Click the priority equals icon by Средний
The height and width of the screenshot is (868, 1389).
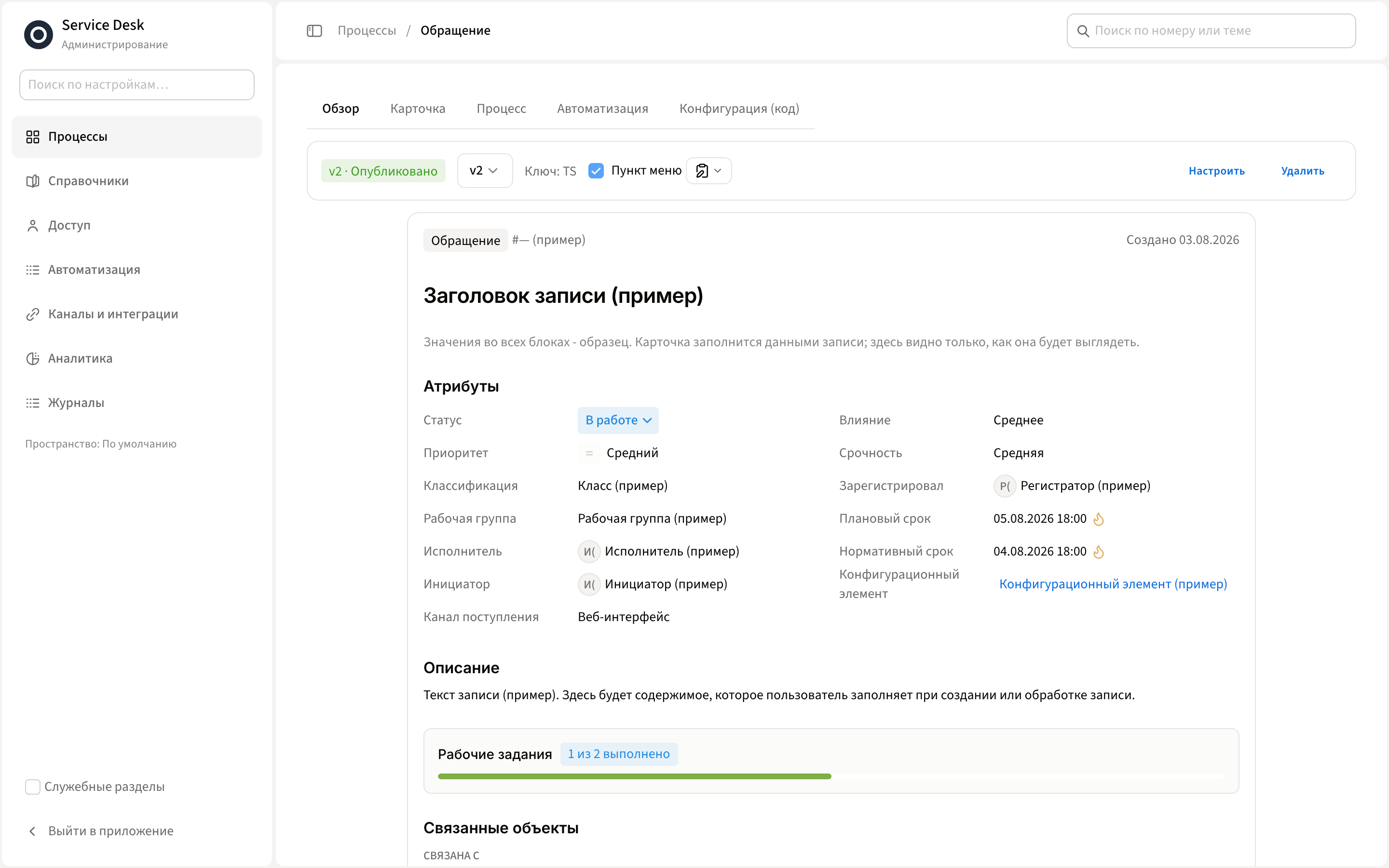click(x=589, y=453)
